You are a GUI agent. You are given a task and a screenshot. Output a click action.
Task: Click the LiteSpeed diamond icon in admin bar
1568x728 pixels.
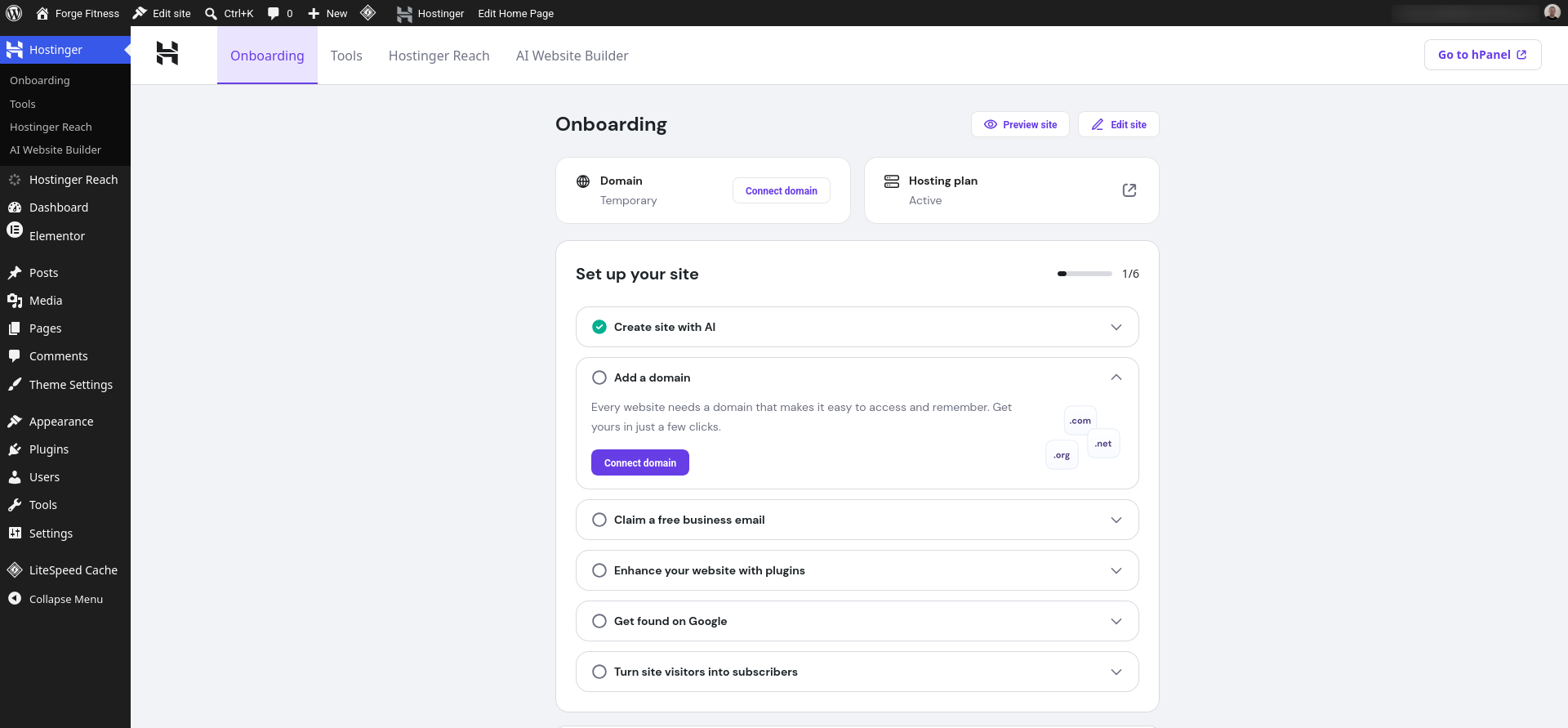pos(367,12)
